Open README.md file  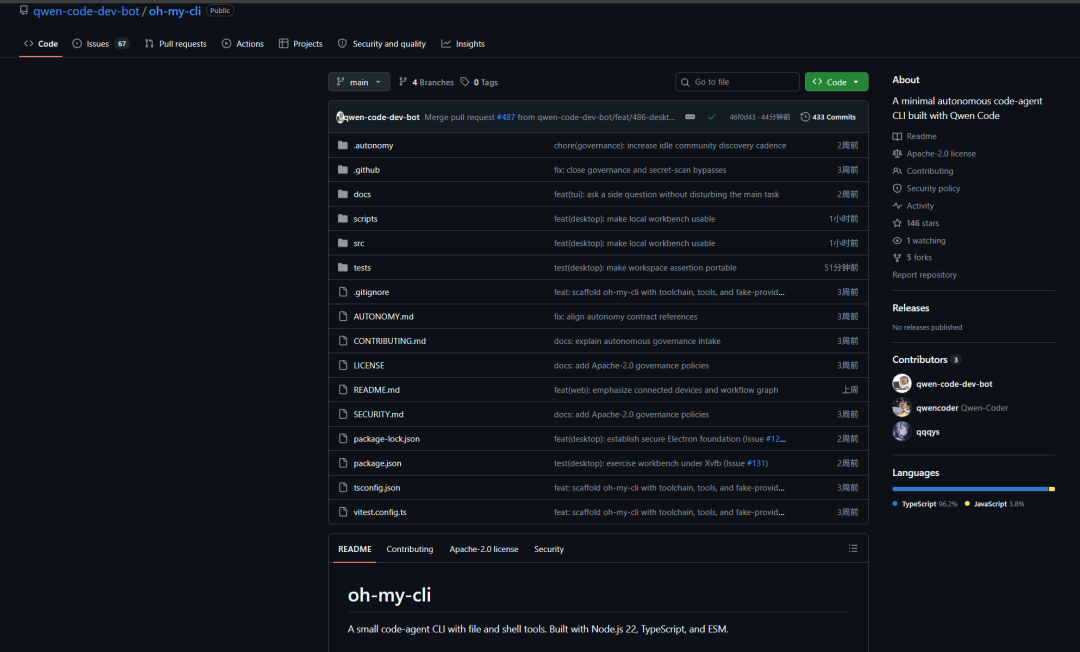[x=376, y=390]
